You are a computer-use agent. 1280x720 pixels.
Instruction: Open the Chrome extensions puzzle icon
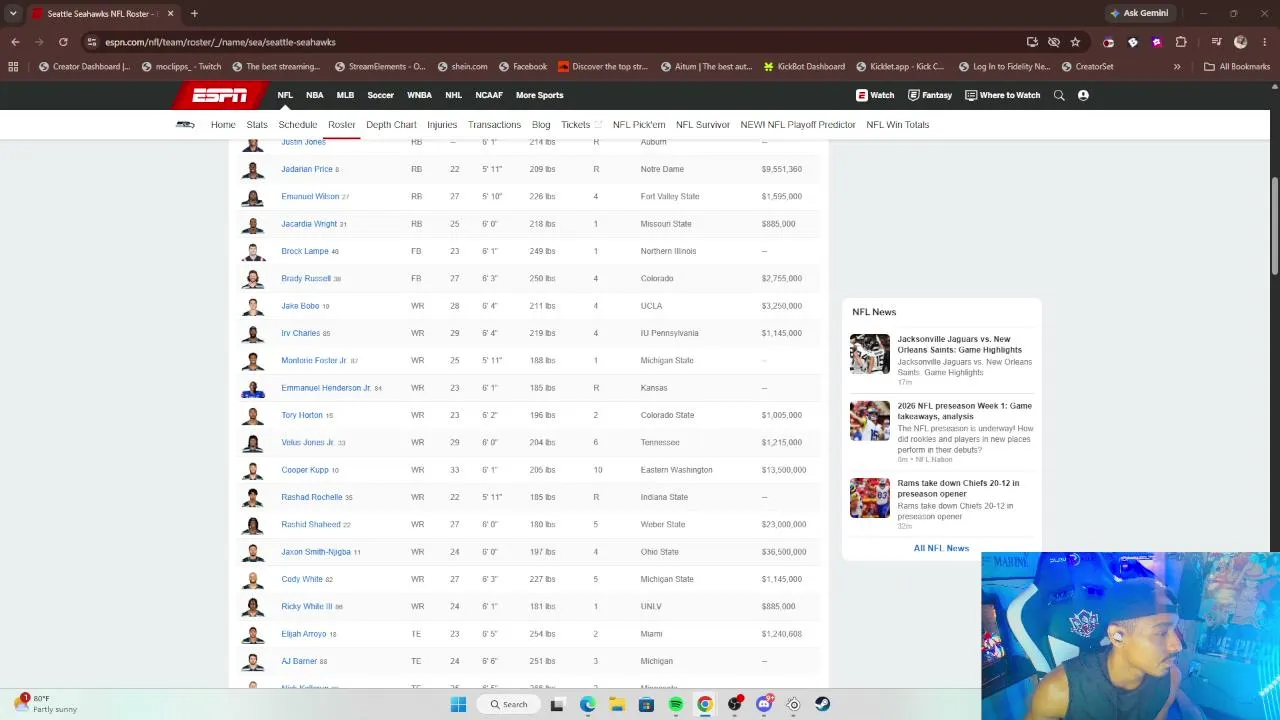click(x=1181, y=42)
